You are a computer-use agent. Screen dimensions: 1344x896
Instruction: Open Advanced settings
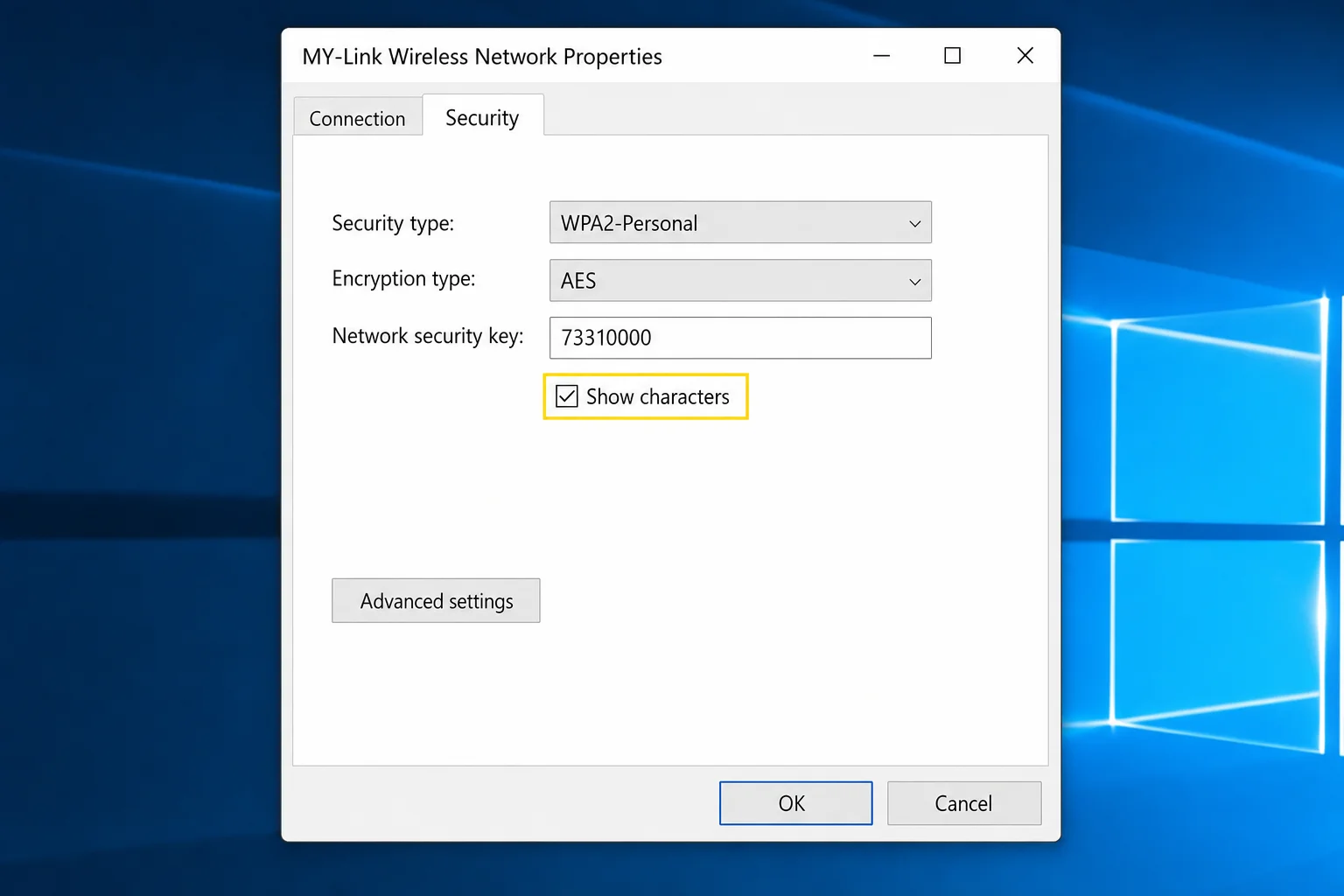point(436,600)
